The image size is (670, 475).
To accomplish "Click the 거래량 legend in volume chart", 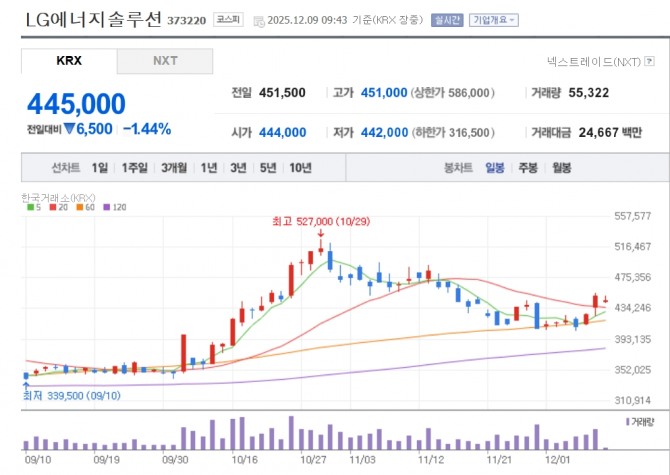I will point(640,422).
